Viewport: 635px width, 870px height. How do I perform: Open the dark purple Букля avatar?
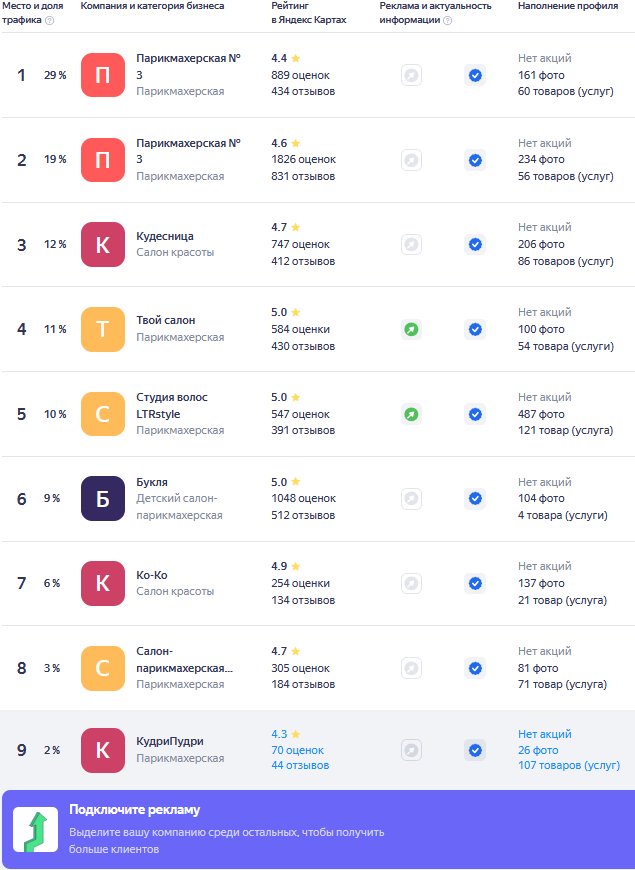(103, 498)
